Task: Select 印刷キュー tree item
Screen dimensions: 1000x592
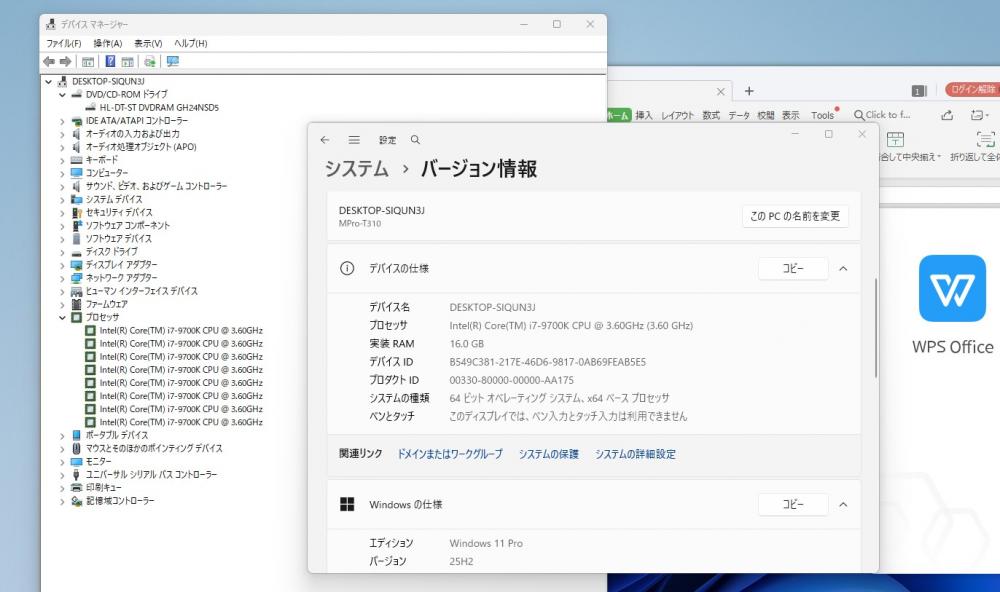Action: point(103,487)
